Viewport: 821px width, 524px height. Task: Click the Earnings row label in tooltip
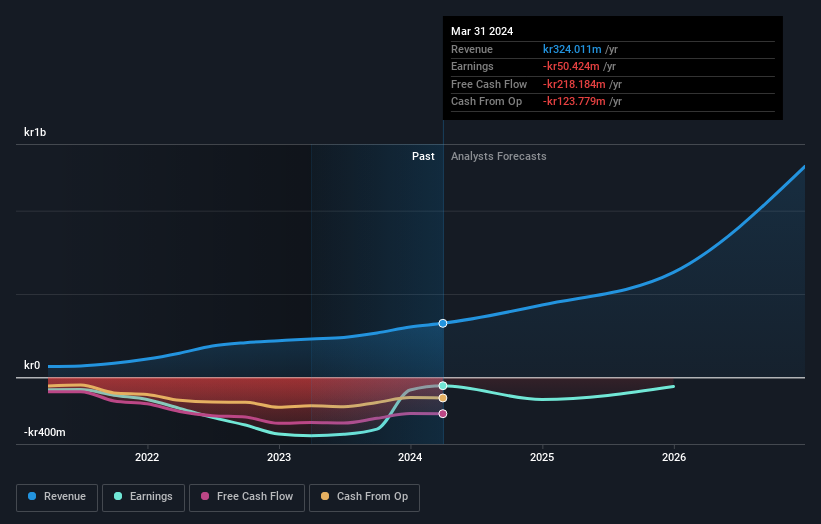[x=472, y=66]
